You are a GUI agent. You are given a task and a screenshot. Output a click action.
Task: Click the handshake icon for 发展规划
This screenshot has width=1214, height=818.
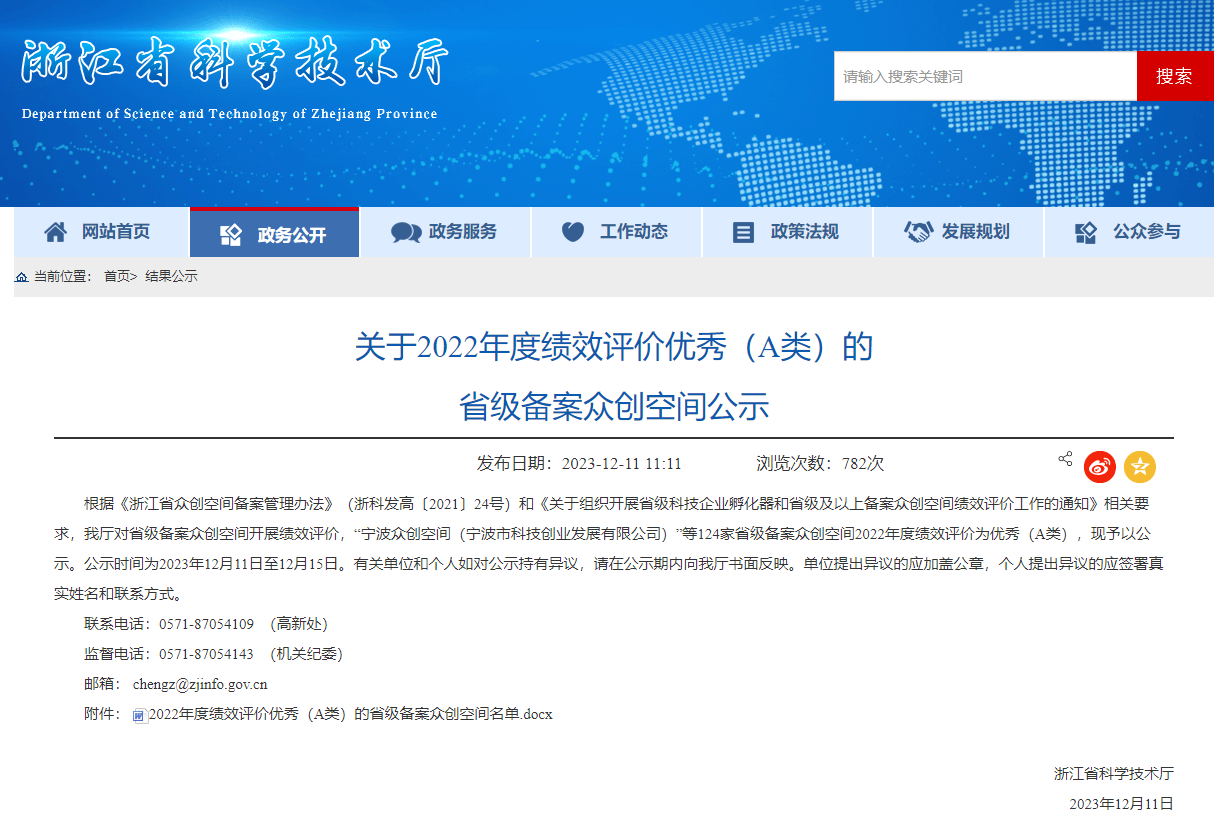tap(918, 232)
